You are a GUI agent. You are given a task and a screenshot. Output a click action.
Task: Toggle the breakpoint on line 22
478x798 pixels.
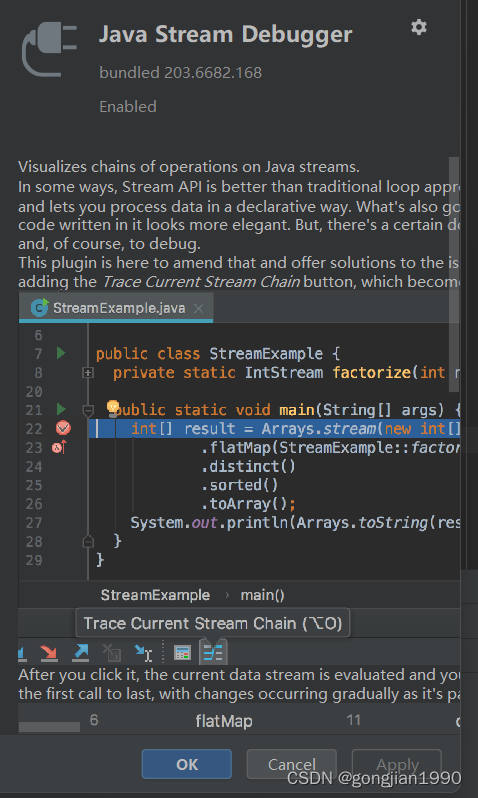click(x=63, y=428)
